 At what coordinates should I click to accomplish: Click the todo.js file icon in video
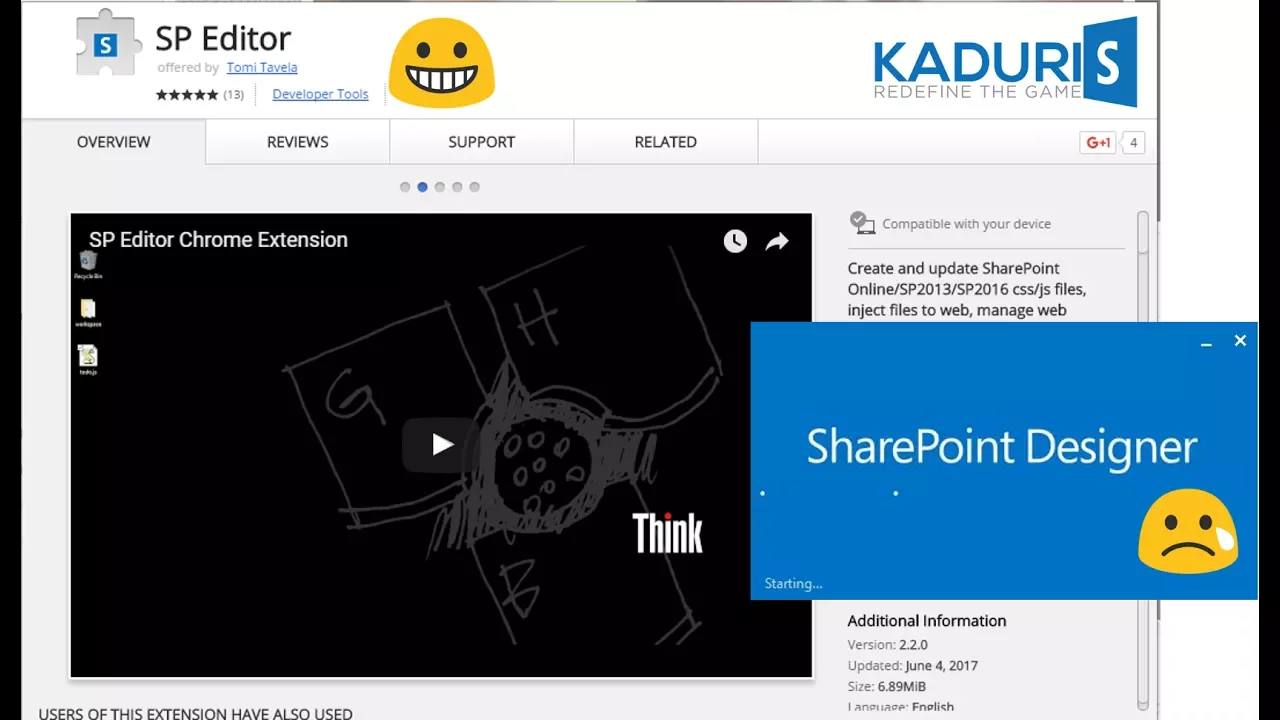pyautogui.click(x=88, y=360)
